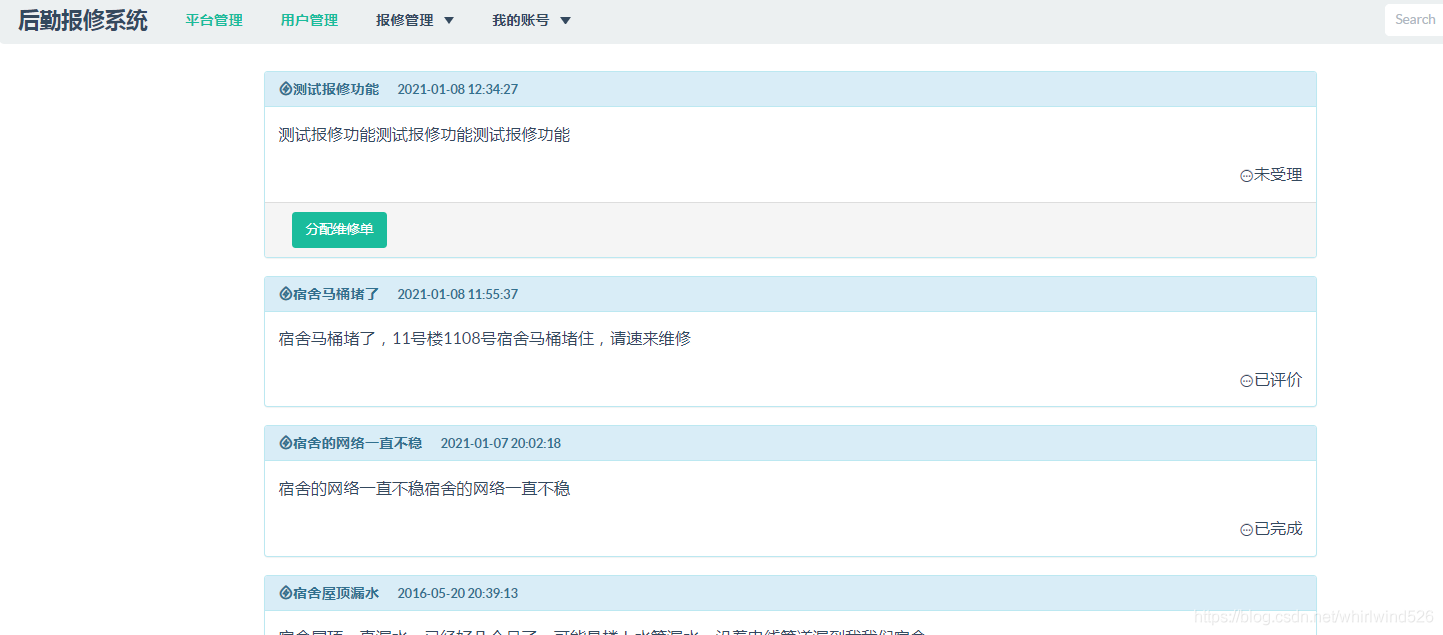Expand the 报修管理 dropdown arrow
1443x635 pixels.
(x=448, y=21)
